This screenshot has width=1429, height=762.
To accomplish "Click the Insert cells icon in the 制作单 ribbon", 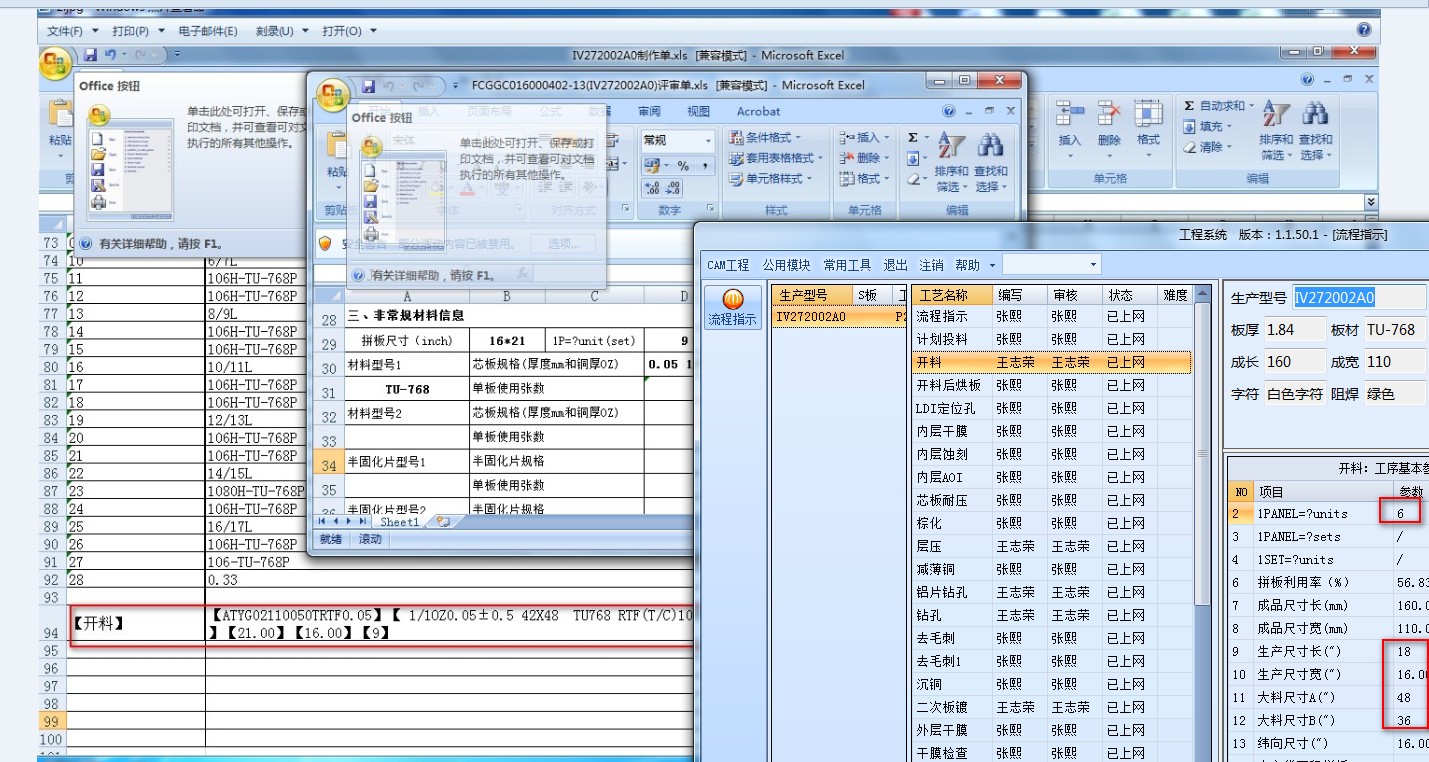I will [1070, 113].
